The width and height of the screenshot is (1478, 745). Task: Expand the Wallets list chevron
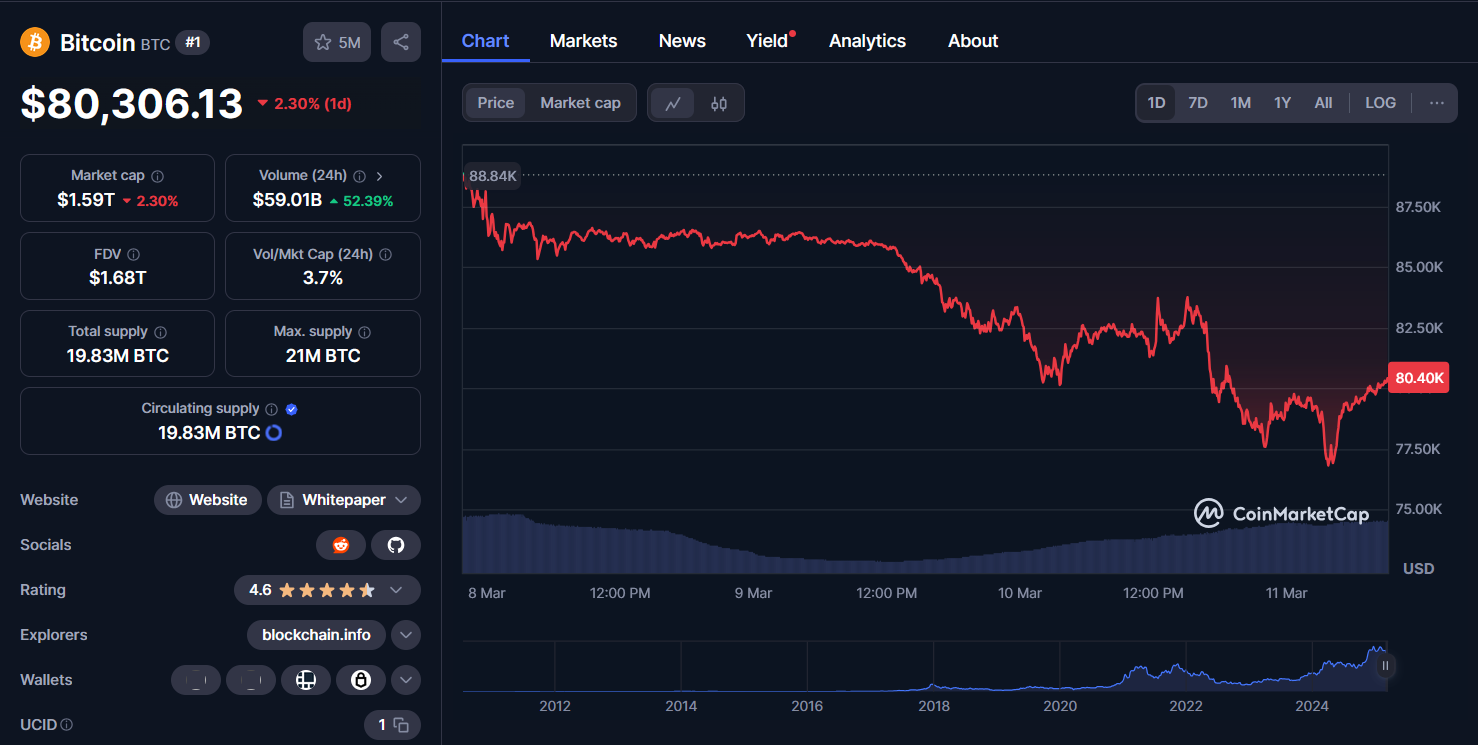pos(405,680)
